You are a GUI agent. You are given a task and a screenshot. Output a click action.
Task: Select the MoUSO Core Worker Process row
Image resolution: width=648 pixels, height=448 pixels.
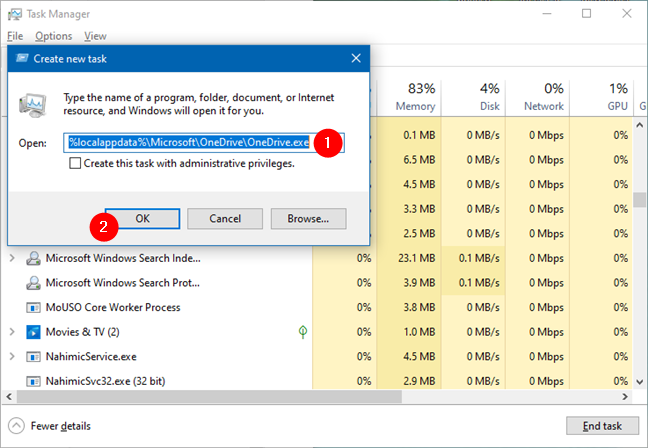[x=317, y=307]
